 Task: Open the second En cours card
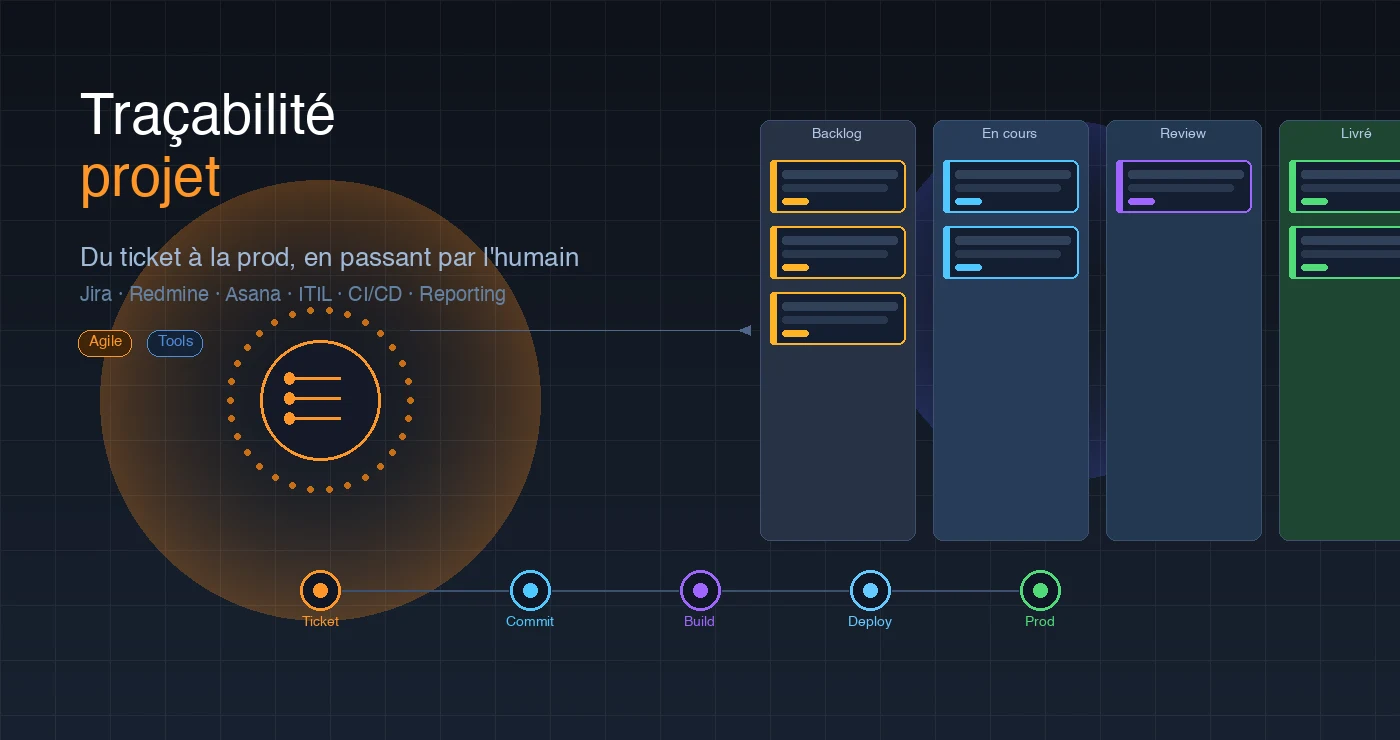coord(1011,252)
